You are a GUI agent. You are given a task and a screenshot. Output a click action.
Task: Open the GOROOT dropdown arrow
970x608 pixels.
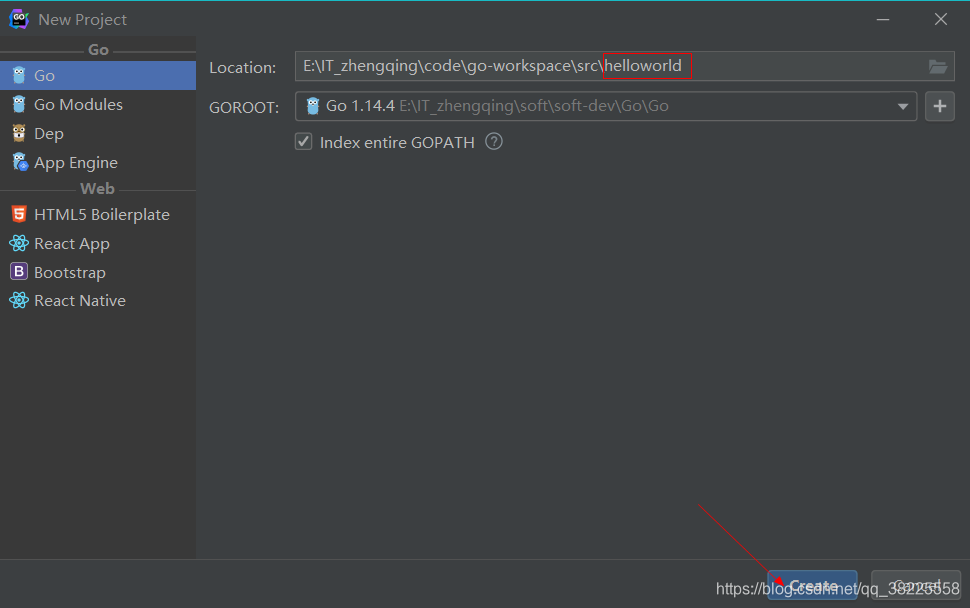click(903, 106)
